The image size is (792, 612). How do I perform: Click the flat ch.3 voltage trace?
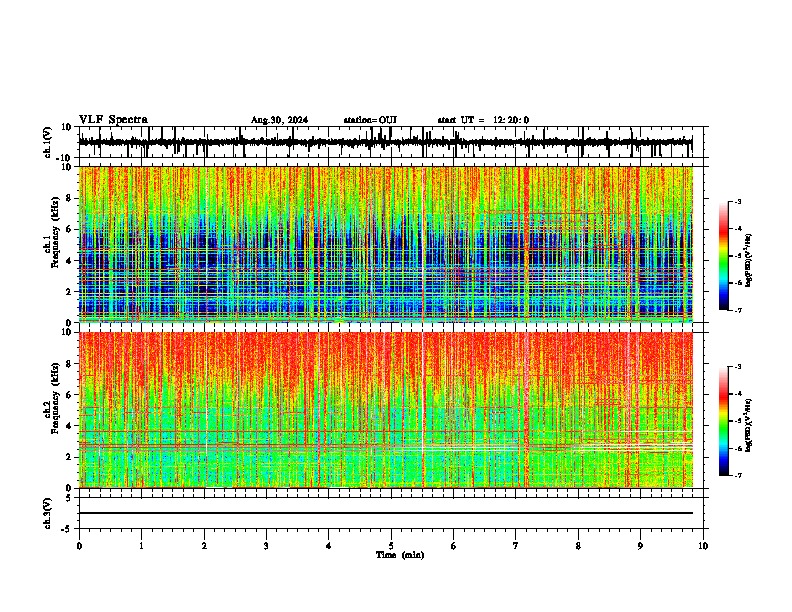386,513
